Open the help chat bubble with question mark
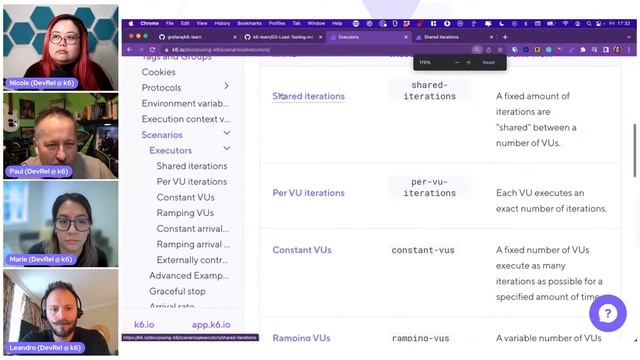The height and width of the screenshot is (360, 640). (x=608, y=313)
